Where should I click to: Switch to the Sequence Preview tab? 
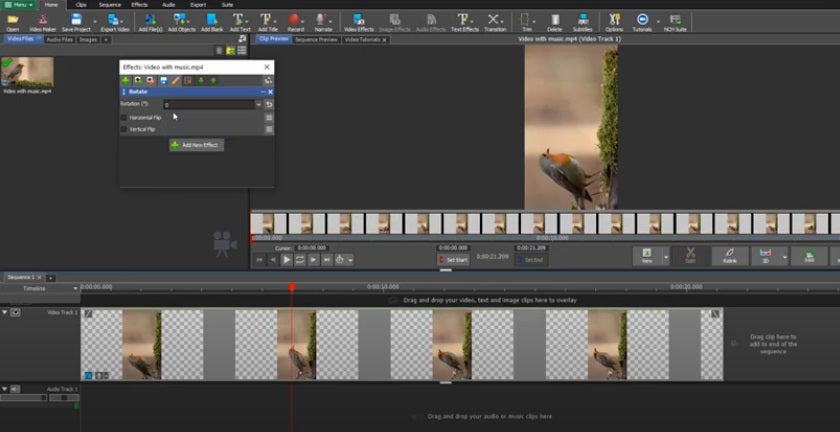(x=315, y=40)
